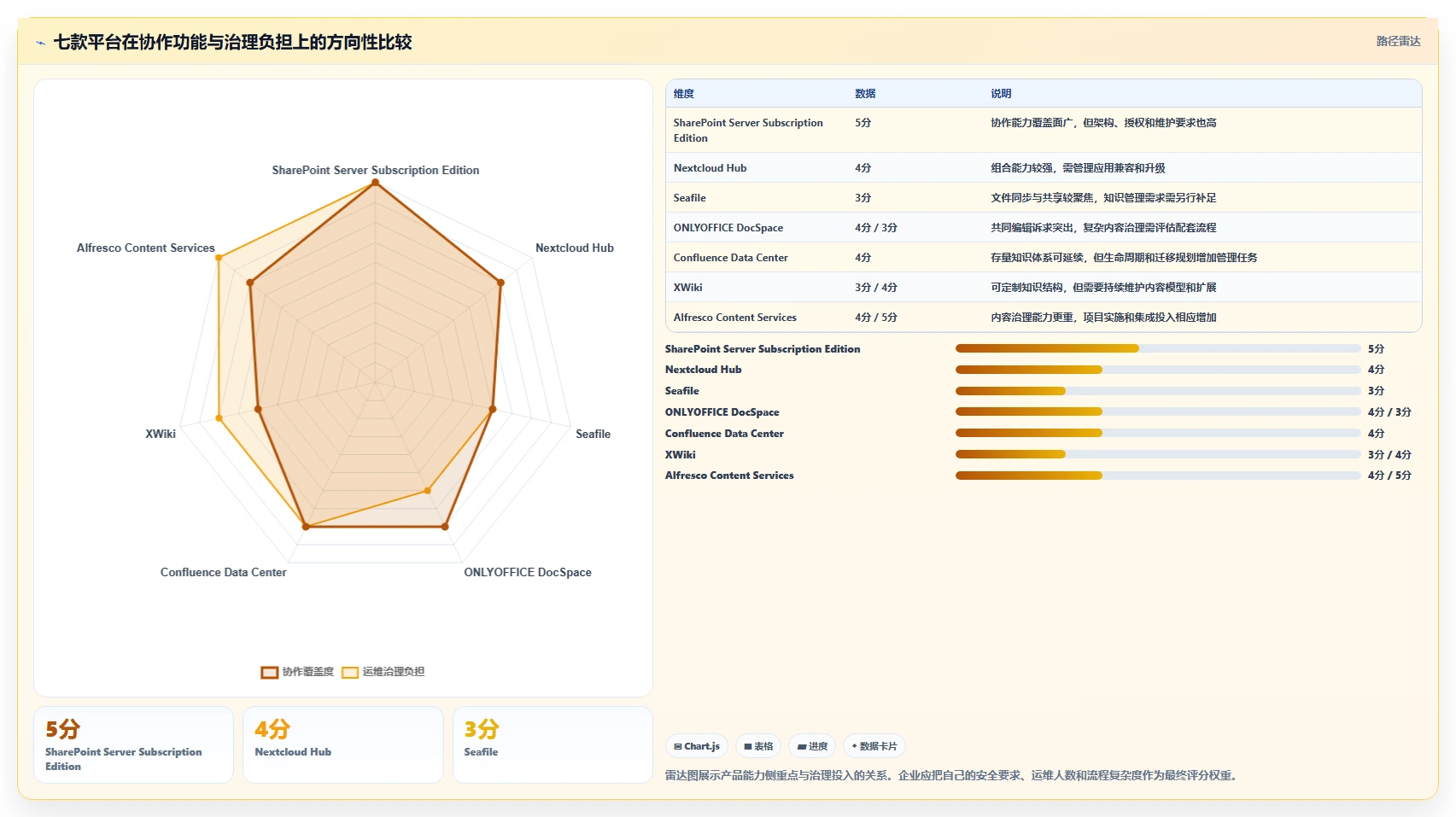Select the 进度 chip
This screenshot has height=817, width=1456.
(812, 746)
